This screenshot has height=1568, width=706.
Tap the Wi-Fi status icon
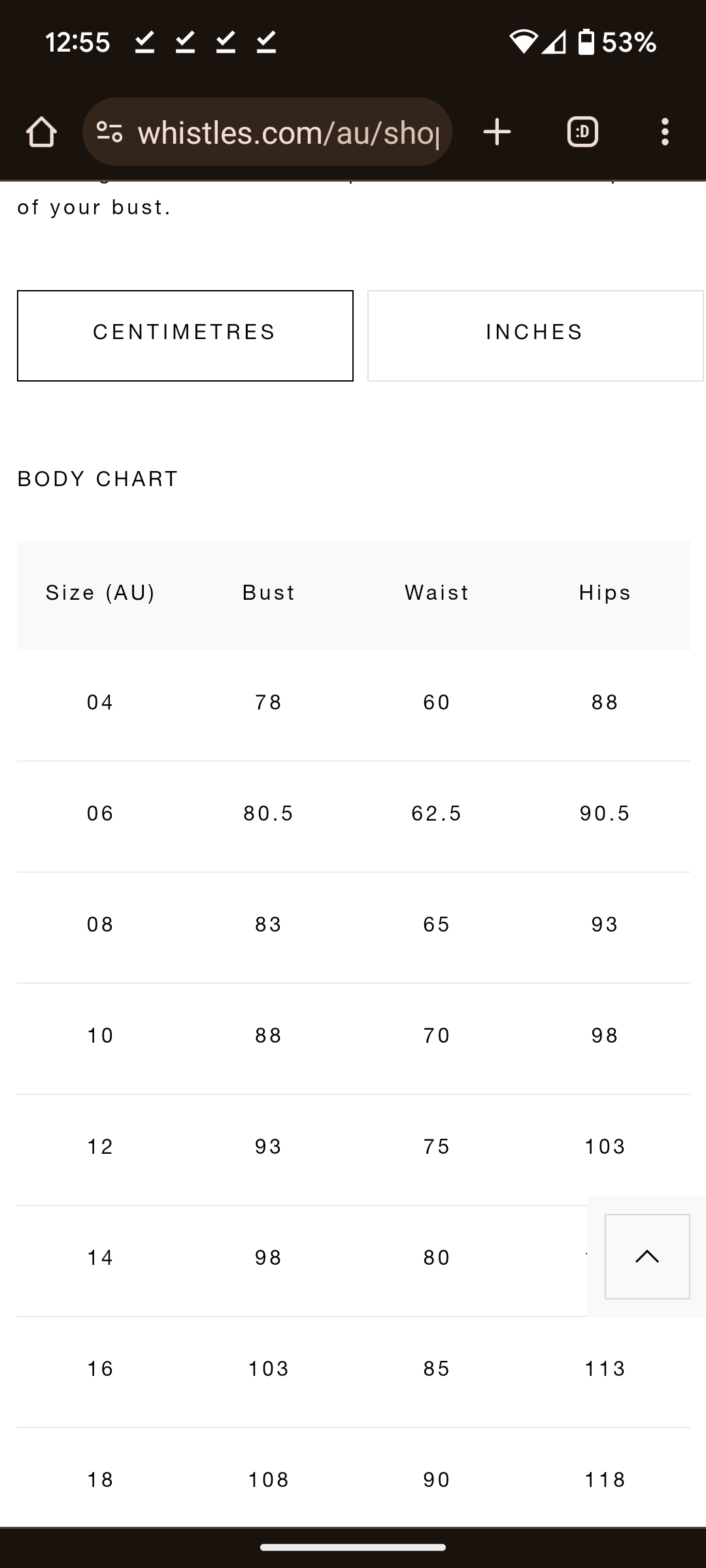[x=523, y=42]
